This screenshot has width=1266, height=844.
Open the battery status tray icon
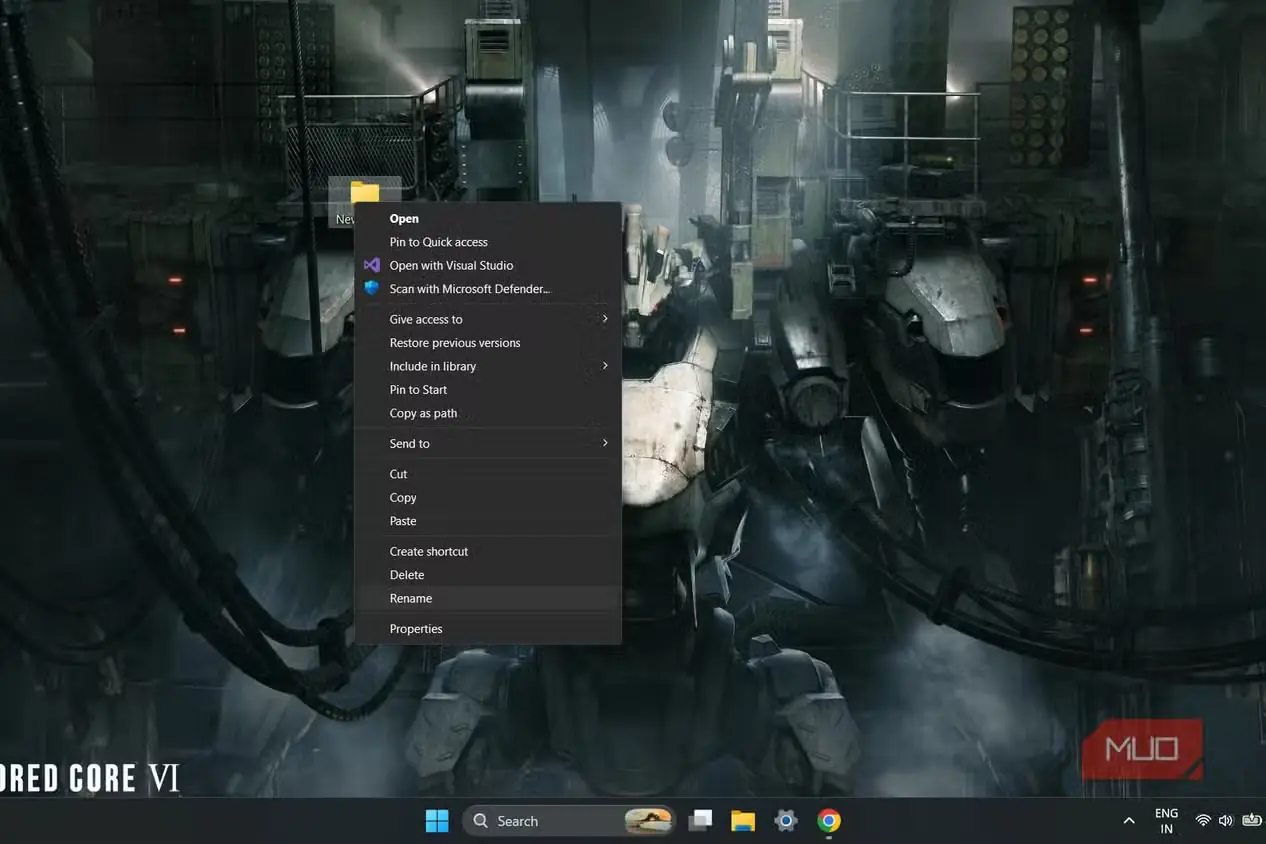[x=1251, y=821]
